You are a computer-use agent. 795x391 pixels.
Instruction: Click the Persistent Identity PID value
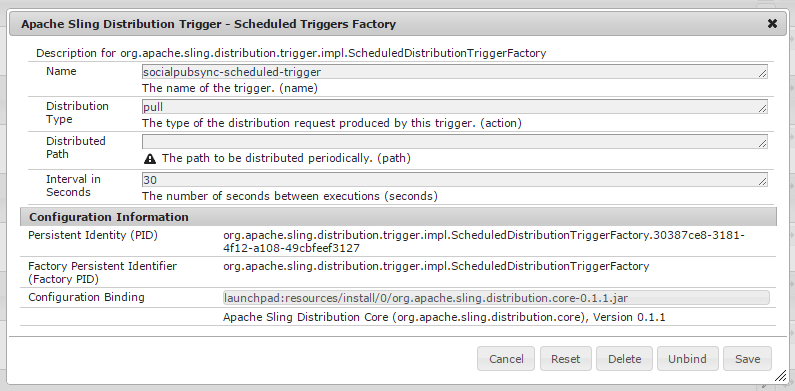484,241
